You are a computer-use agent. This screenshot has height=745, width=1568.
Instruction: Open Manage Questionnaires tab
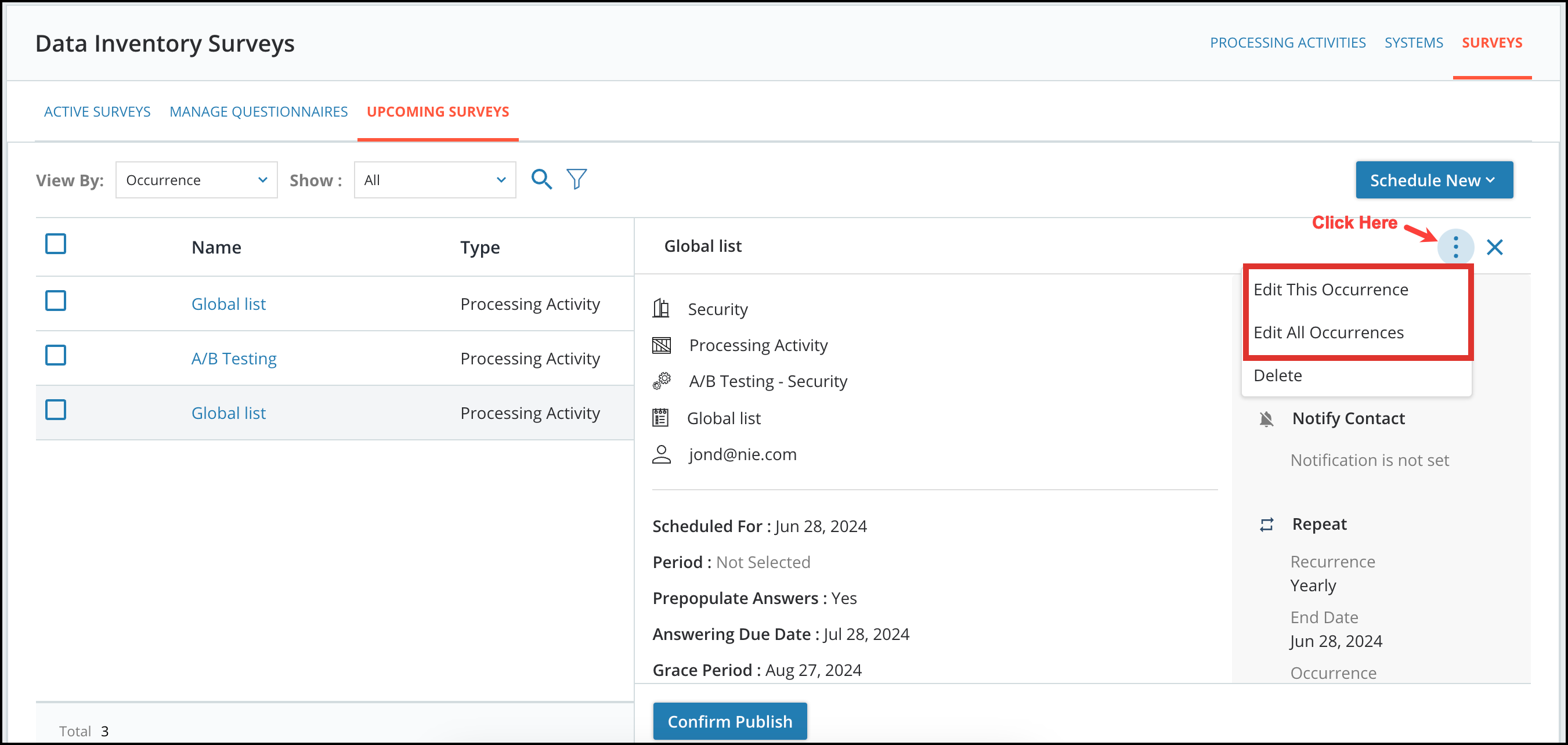259,112
